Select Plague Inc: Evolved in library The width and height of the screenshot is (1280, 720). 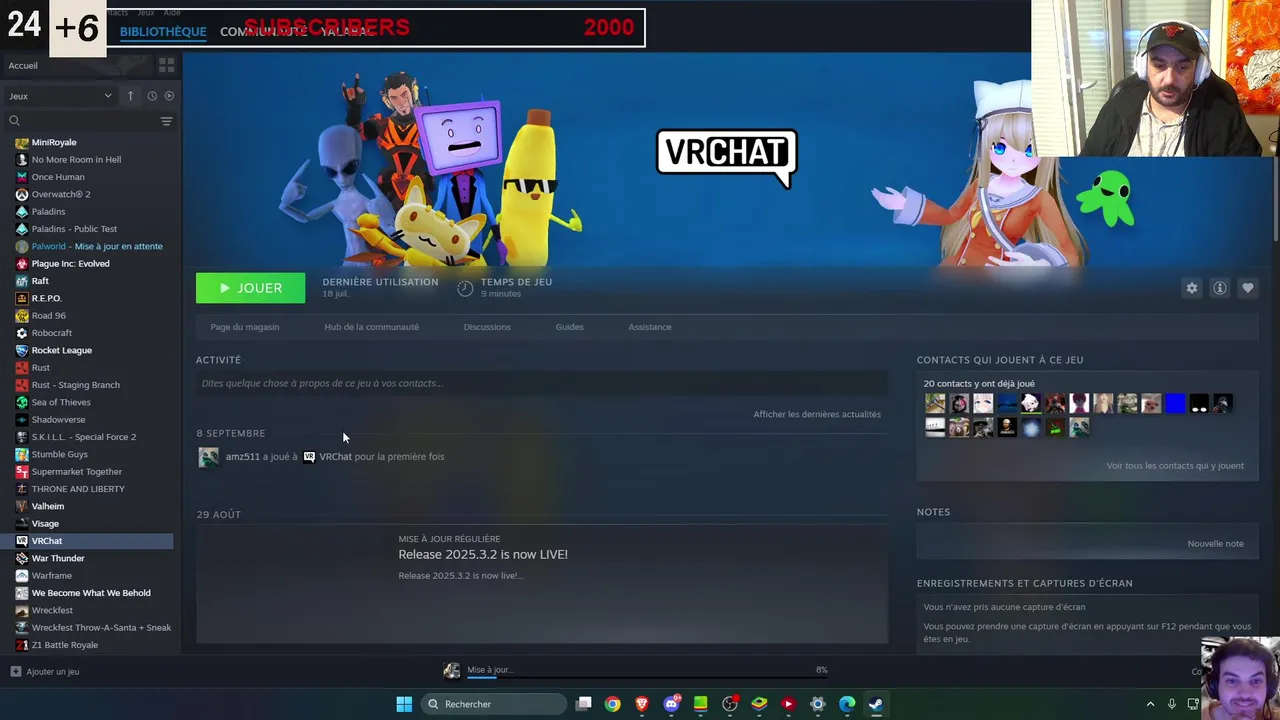70,264
